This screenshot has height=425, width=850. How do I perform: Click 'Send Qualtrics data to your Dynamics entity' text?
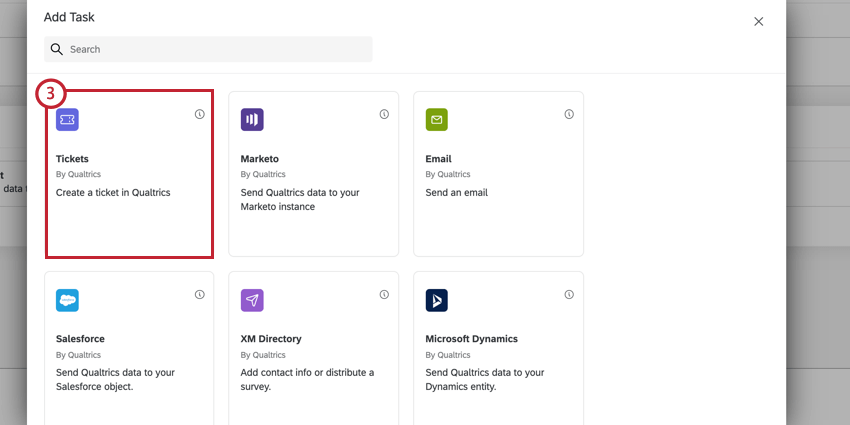(485, 380)
